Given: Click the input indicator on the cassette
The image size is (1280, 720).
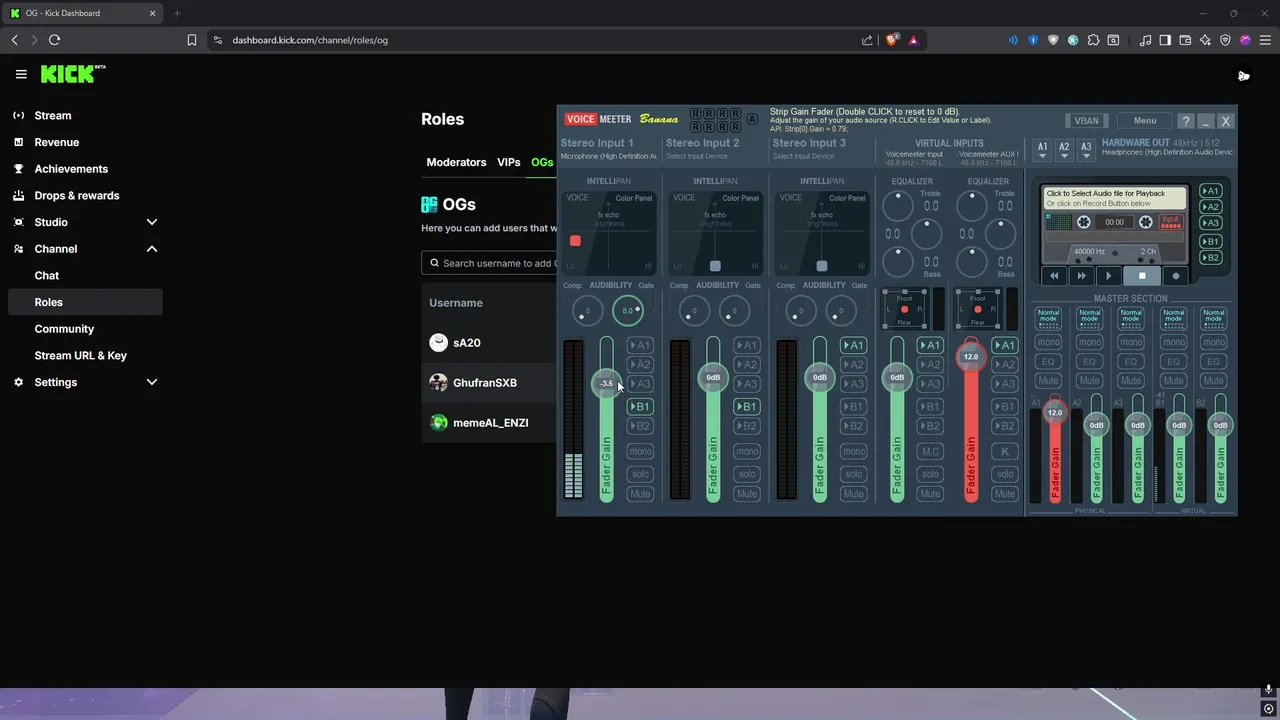Looking at the screenshot, I should (x=1171, y=222).
